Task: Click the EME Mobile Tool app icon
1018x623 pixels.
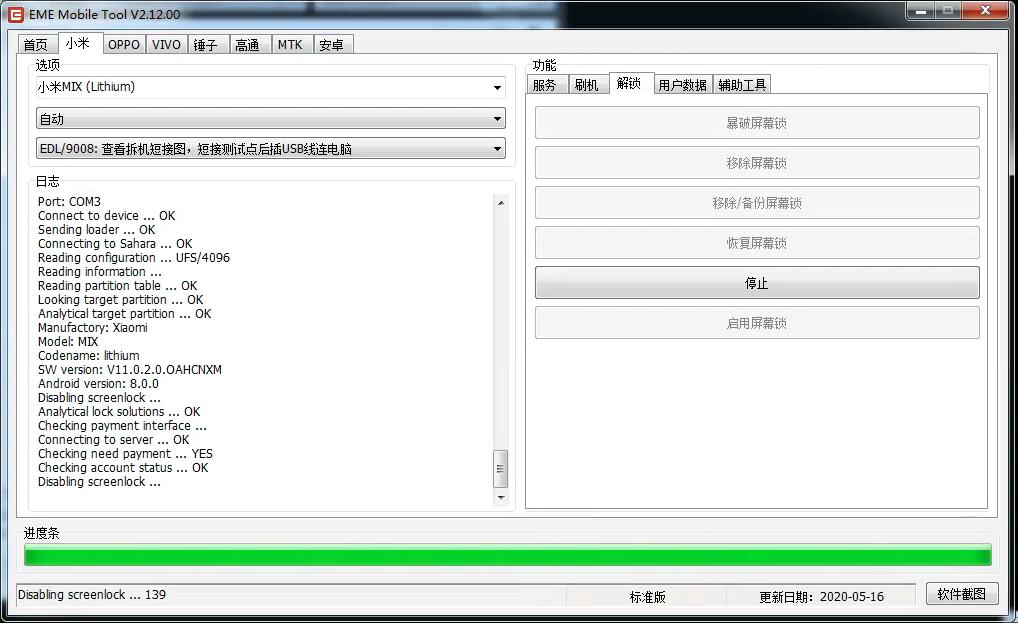Action: (x=15, y=14)
